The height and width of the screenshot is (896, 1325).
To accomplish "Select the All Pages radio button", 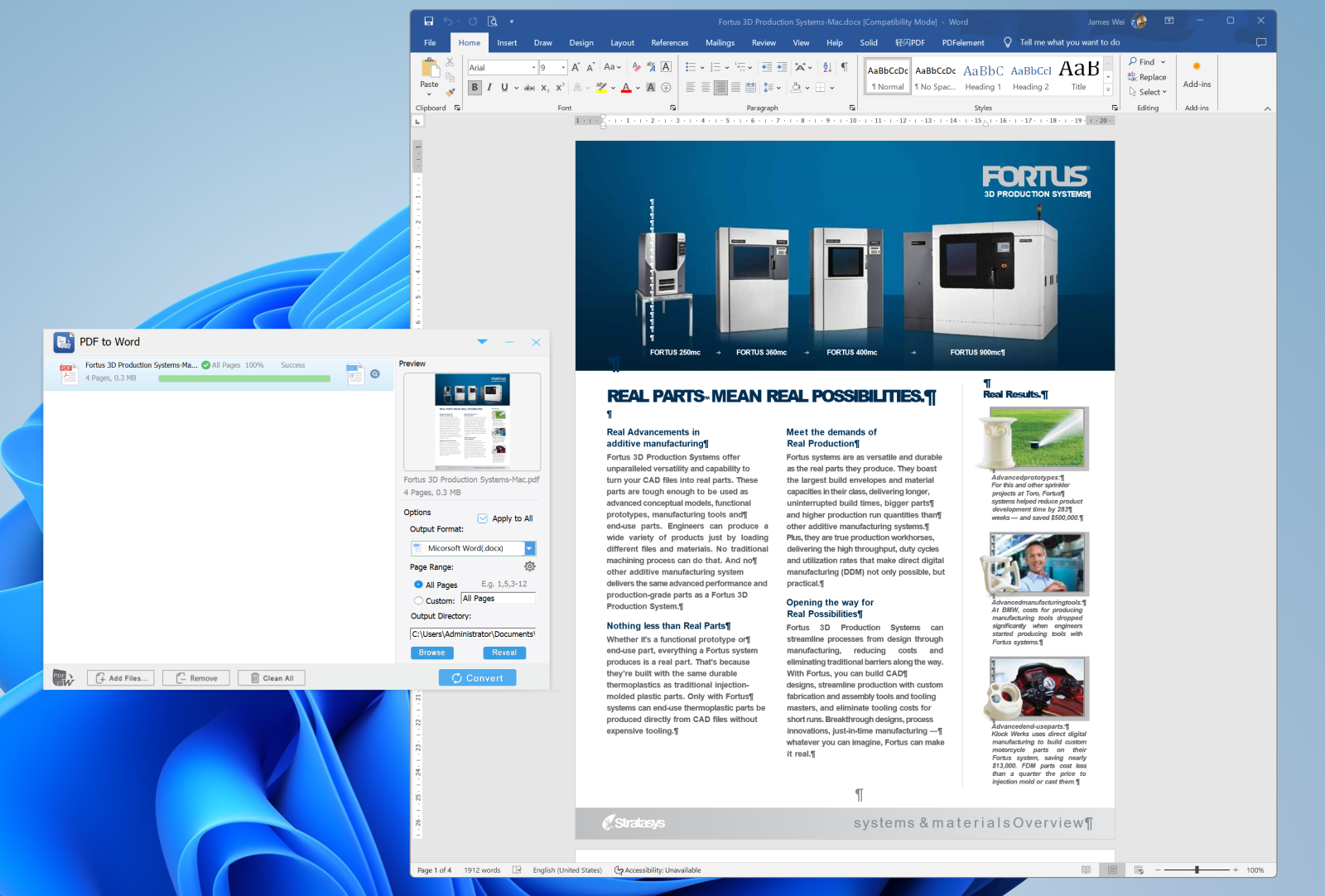I will point(418,585).
